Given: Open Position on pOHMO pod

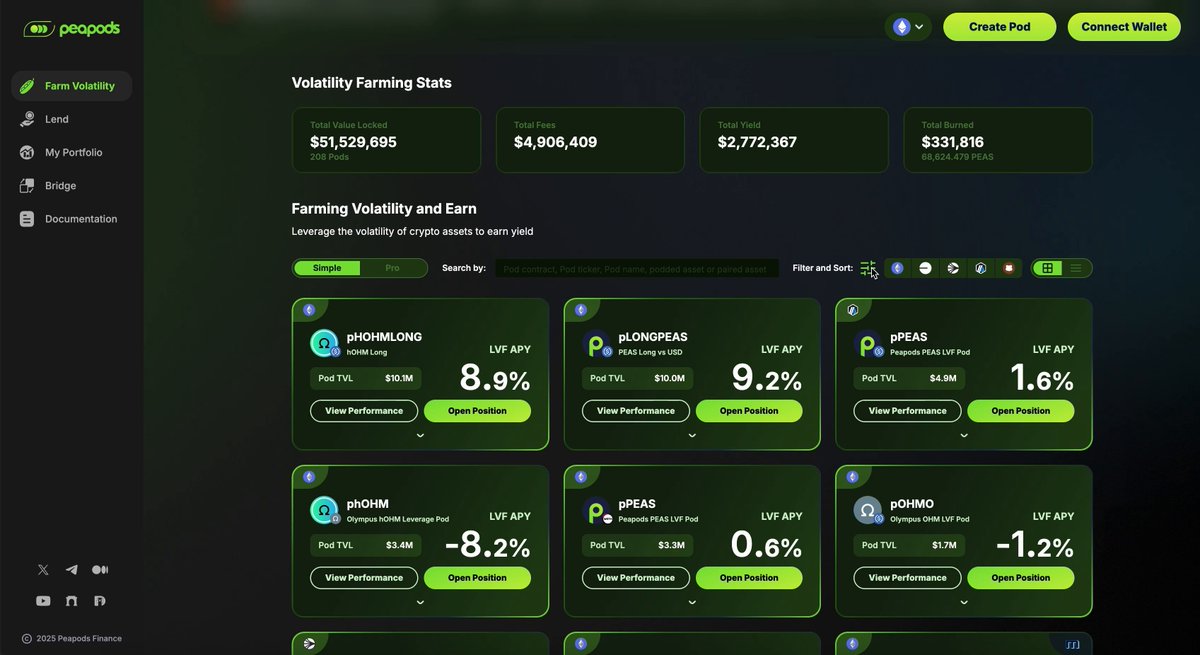Looking at the screenshot, I should [x=1021, y=578].
